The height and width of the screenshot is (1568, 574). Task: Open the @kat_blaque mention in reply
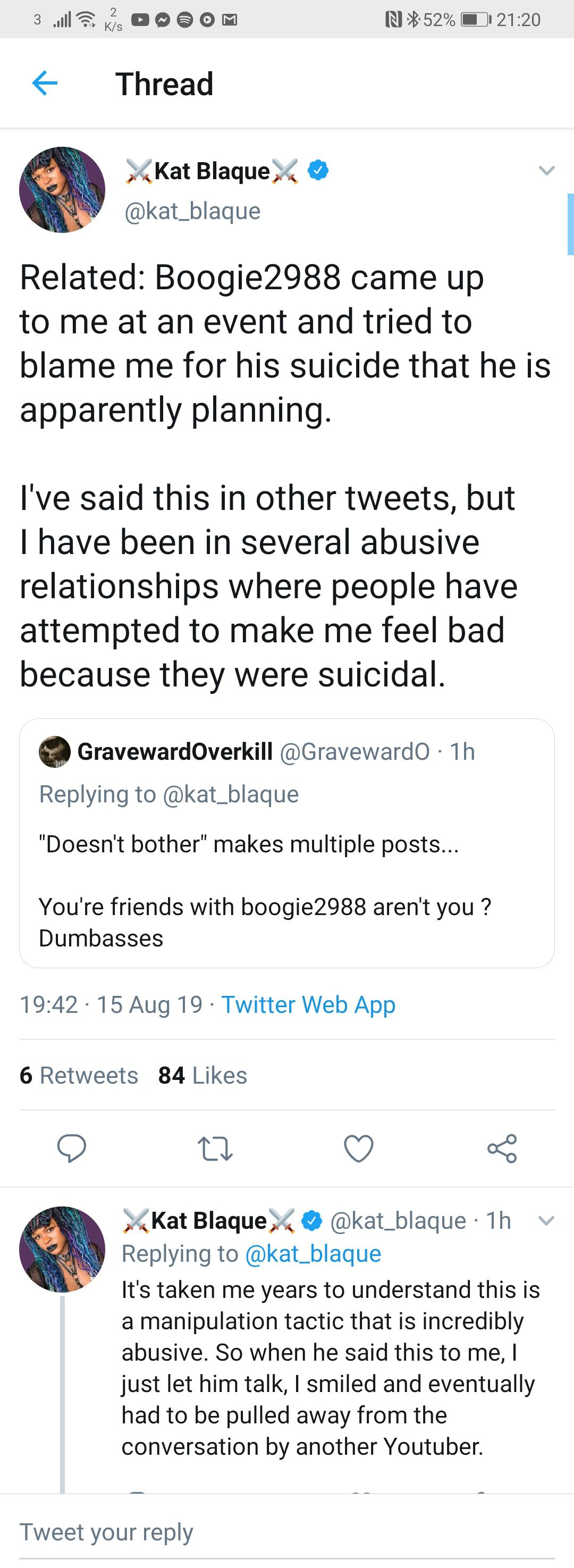tap(313, 1253)
